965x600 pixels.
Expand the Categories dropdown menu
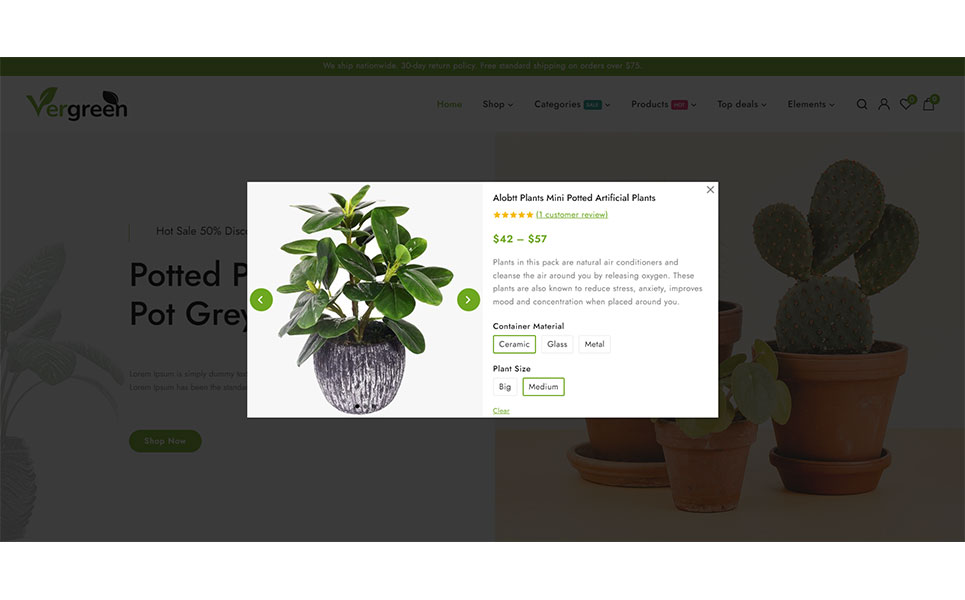(572, 105)
